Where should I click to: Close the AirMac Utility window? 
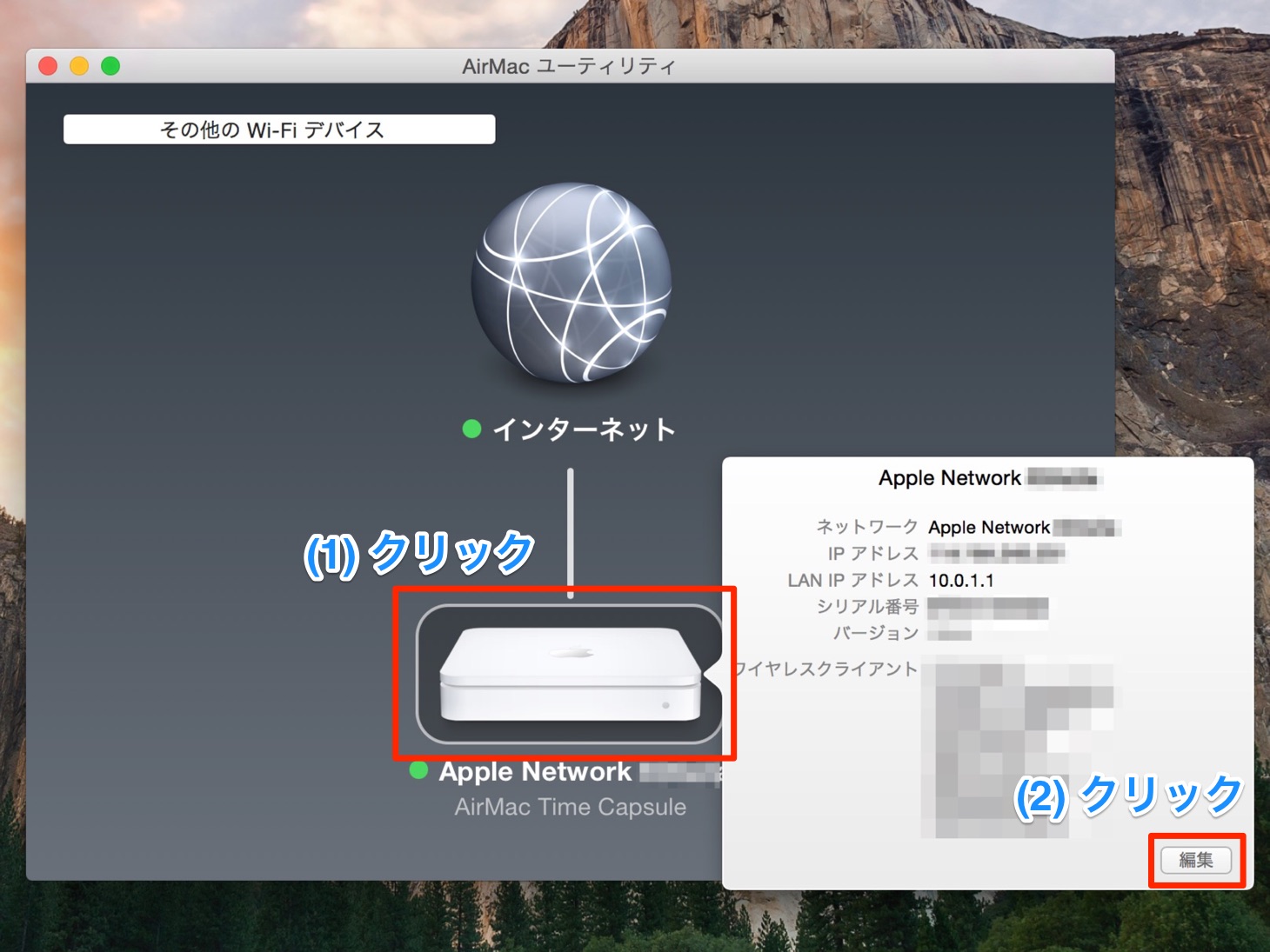pos(48,66)
